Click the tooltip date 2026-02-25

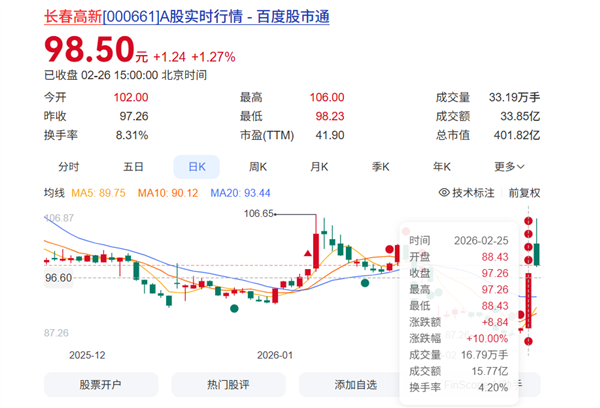coord(481,241)
